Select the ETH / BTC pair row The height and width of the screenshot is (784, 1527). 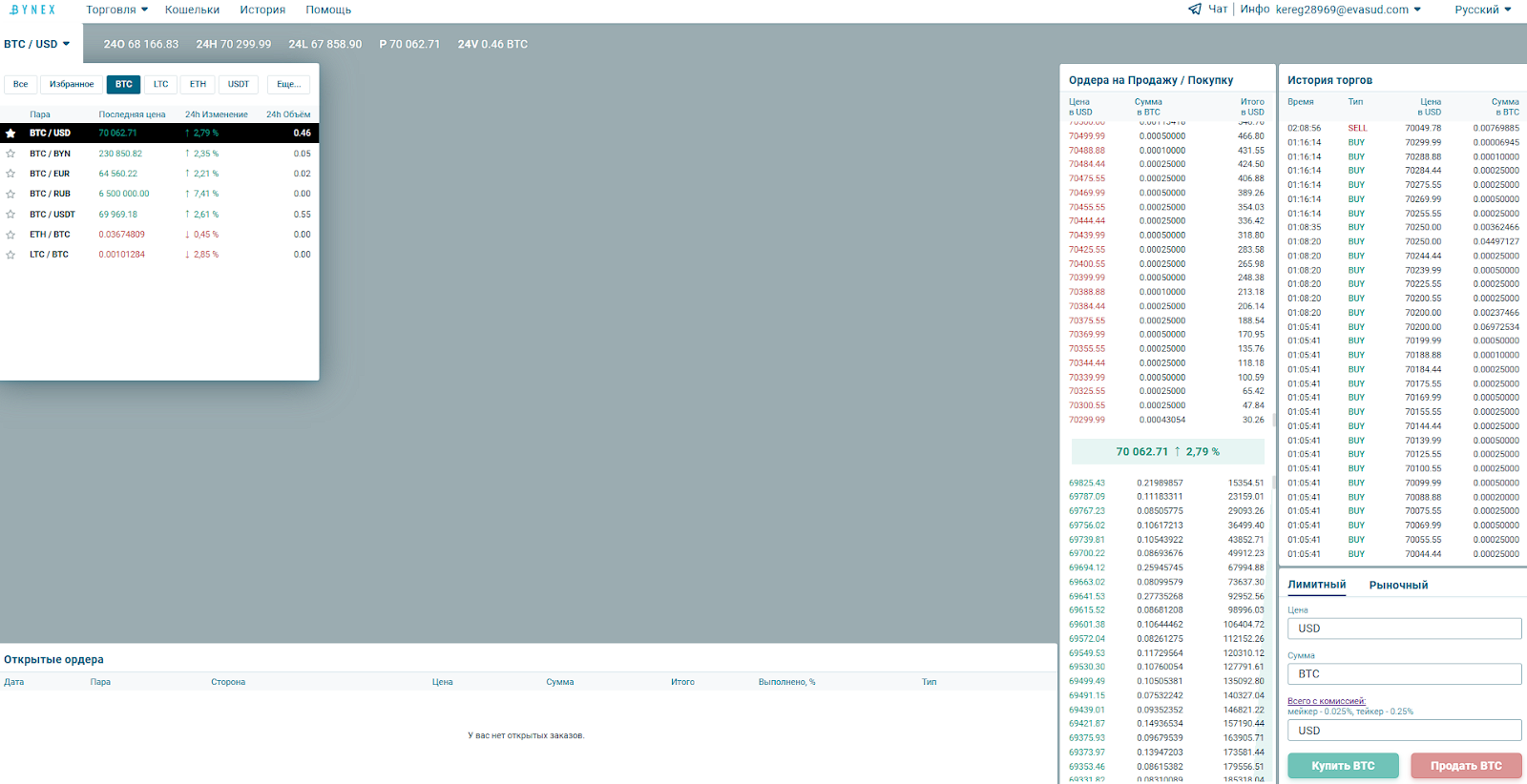pos(159,235)
